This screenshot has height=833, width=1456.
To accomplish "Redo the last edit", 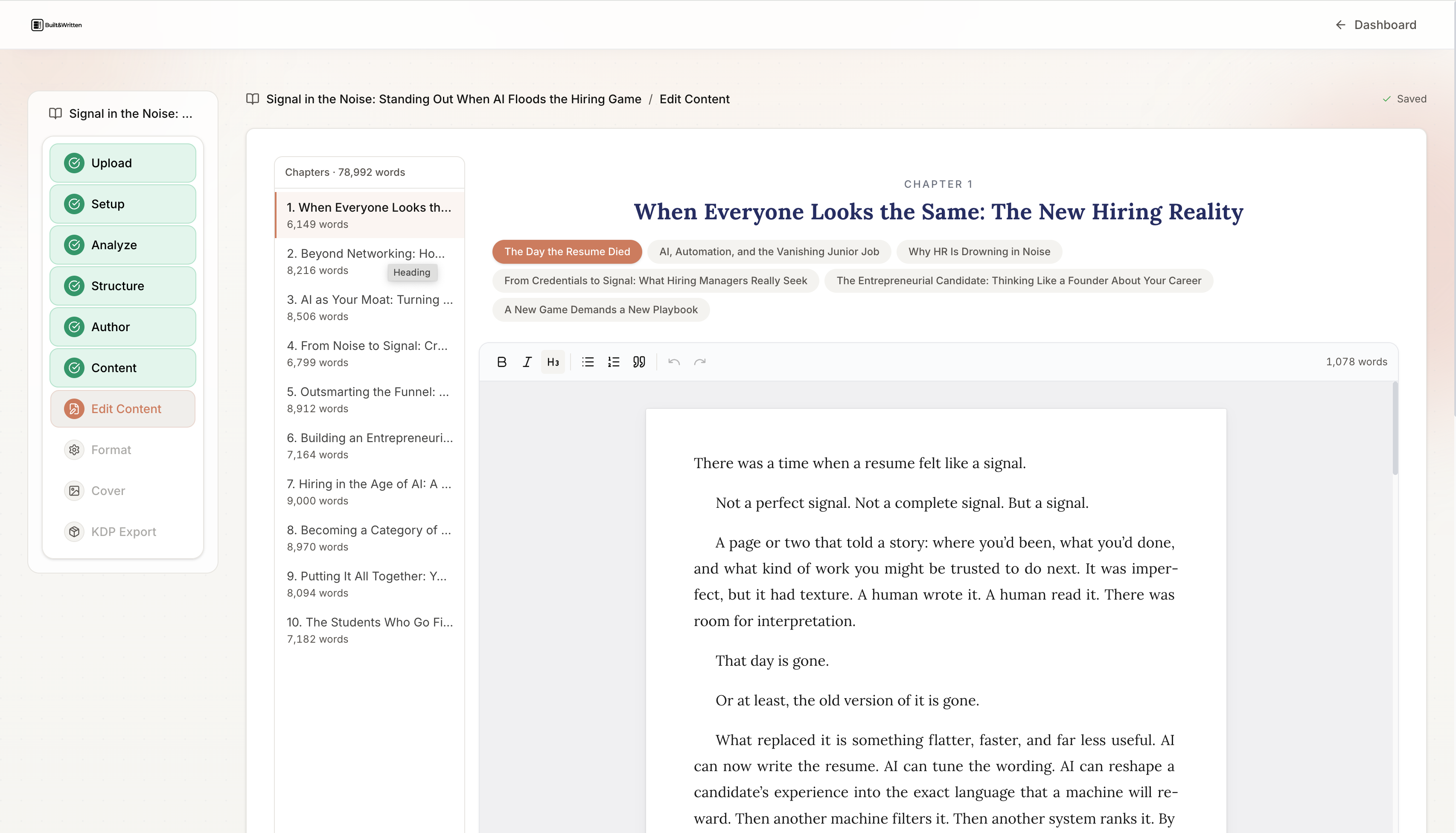I will [700, 361].
